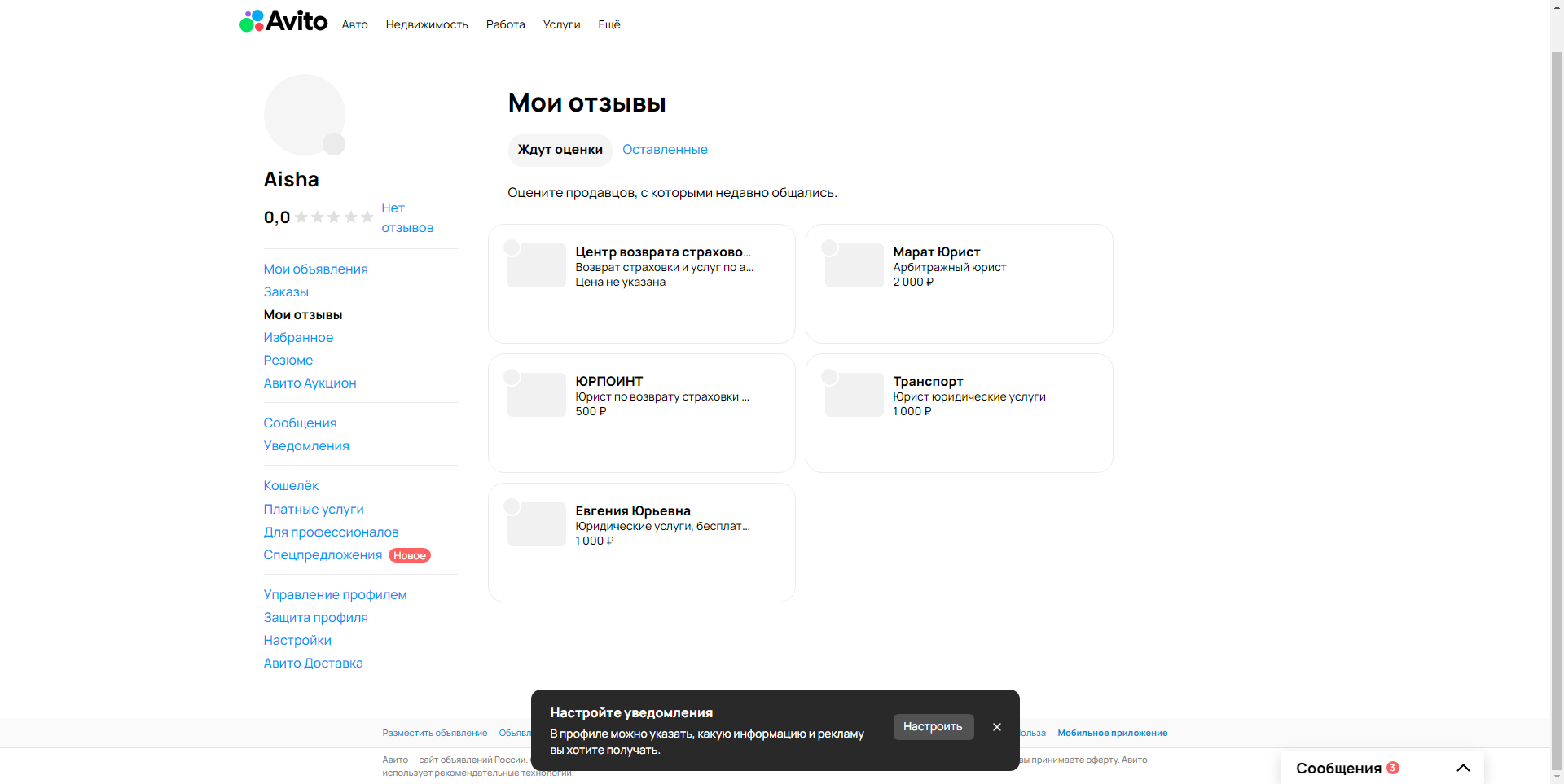Open the Недвижимость category
This screenshot has width=1564, height=784.
pos(427,24)
